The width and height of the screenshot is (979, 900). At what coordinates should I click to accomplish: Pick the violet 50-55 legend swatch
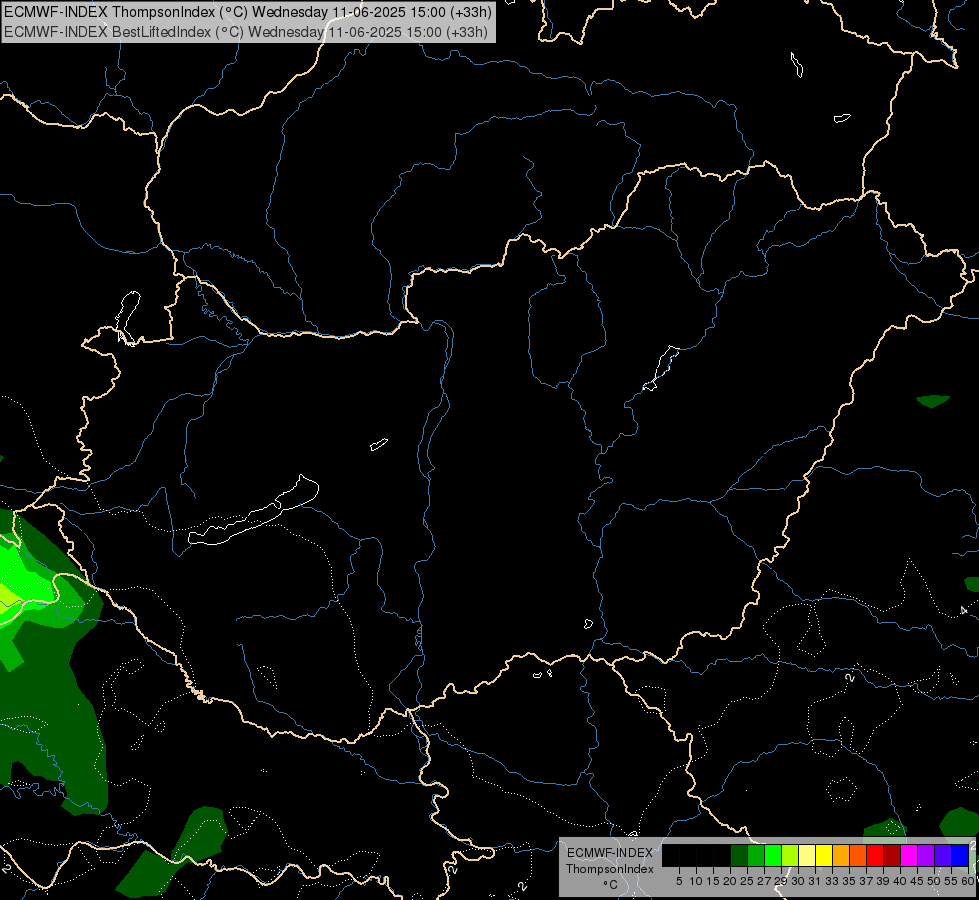coord(943,855)
